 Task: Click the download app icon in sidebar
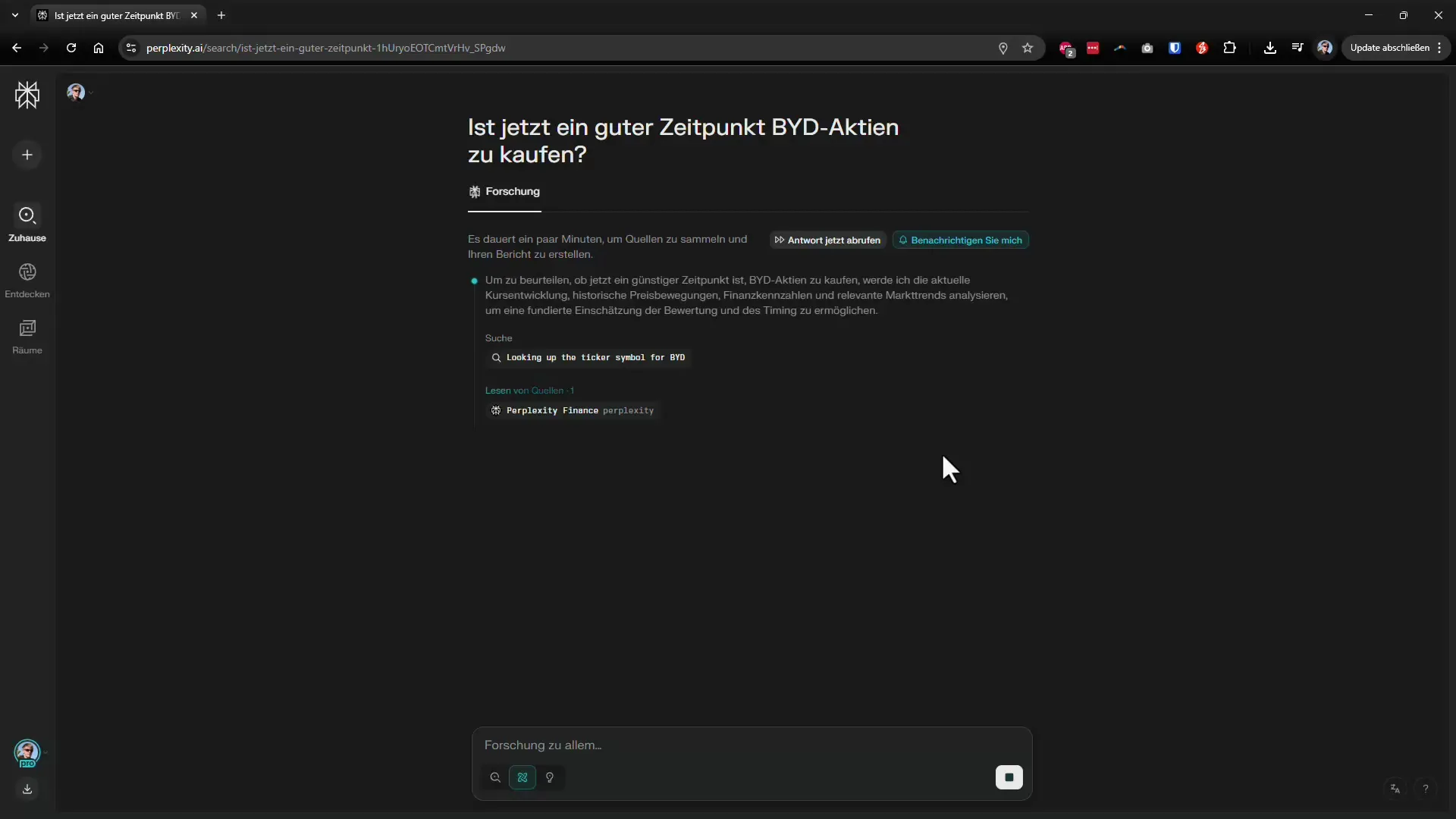point(27,789)
